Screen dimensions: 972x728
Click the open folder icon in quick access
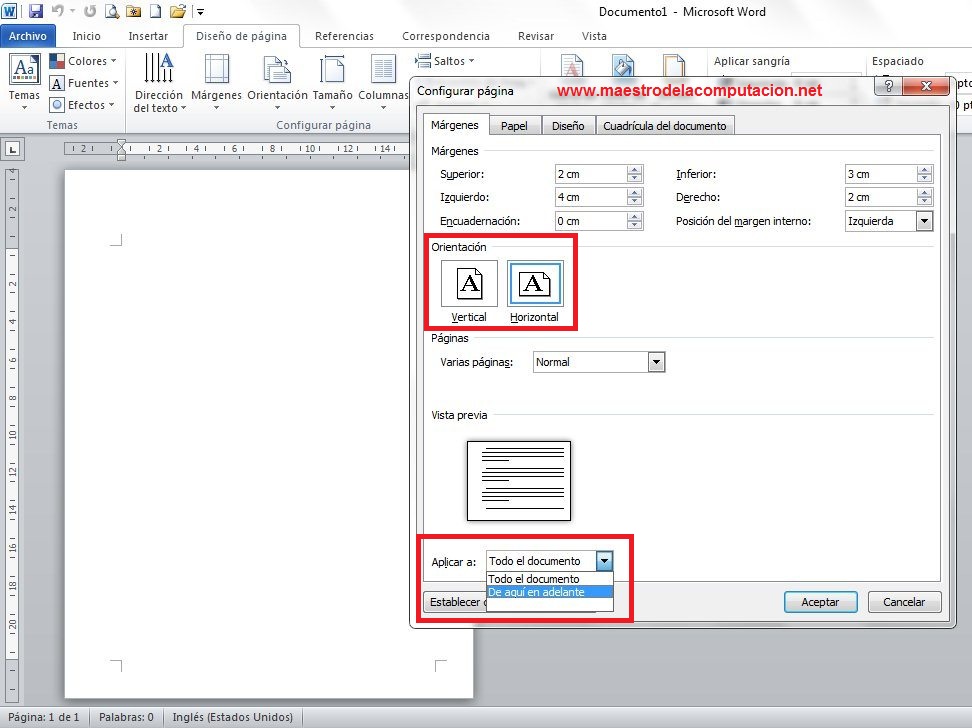coord(178,11)
